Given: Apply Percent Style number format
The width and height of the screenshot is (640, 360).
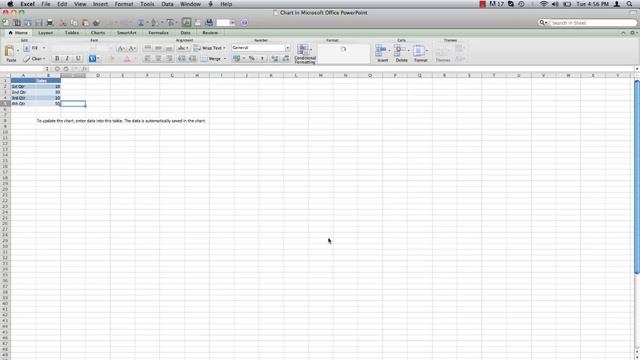Looking at the screenshot, I should tap(252, 59).
